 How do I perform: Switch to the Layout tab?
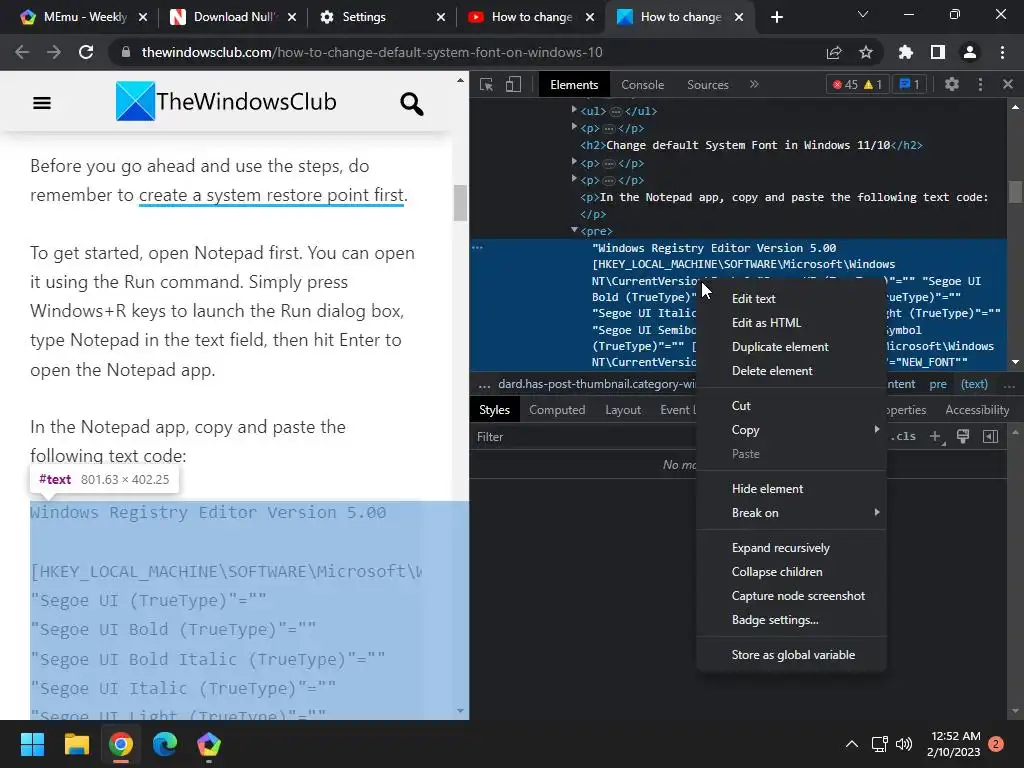coord(622,410)
